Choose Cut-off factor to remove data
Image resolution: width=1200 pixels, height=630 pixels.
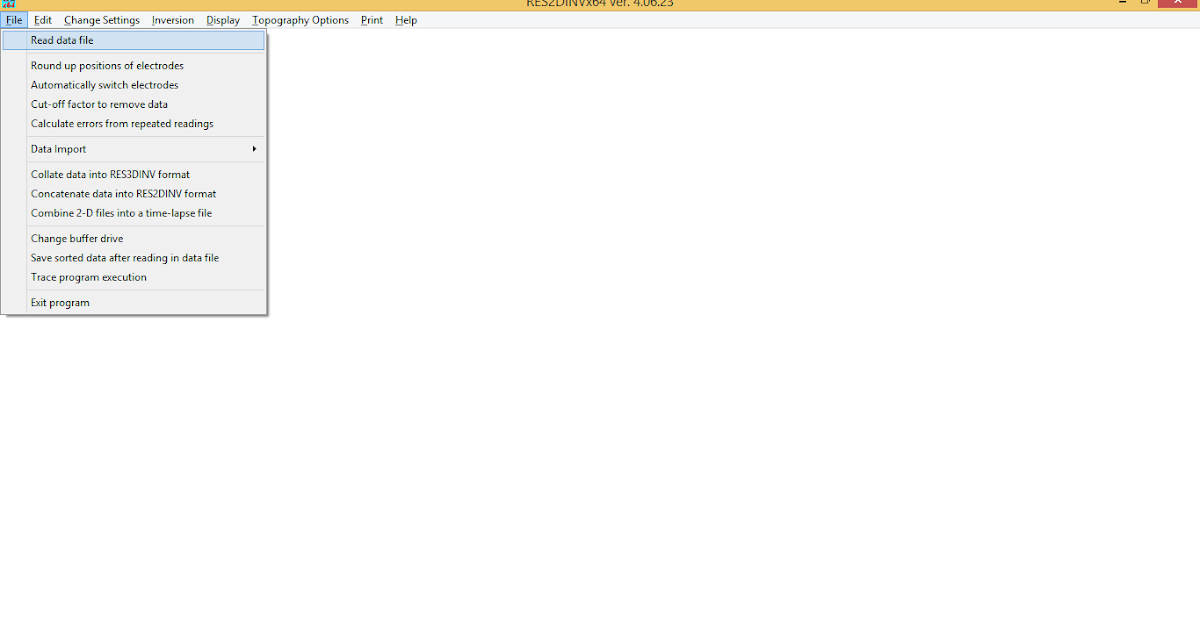134,104
